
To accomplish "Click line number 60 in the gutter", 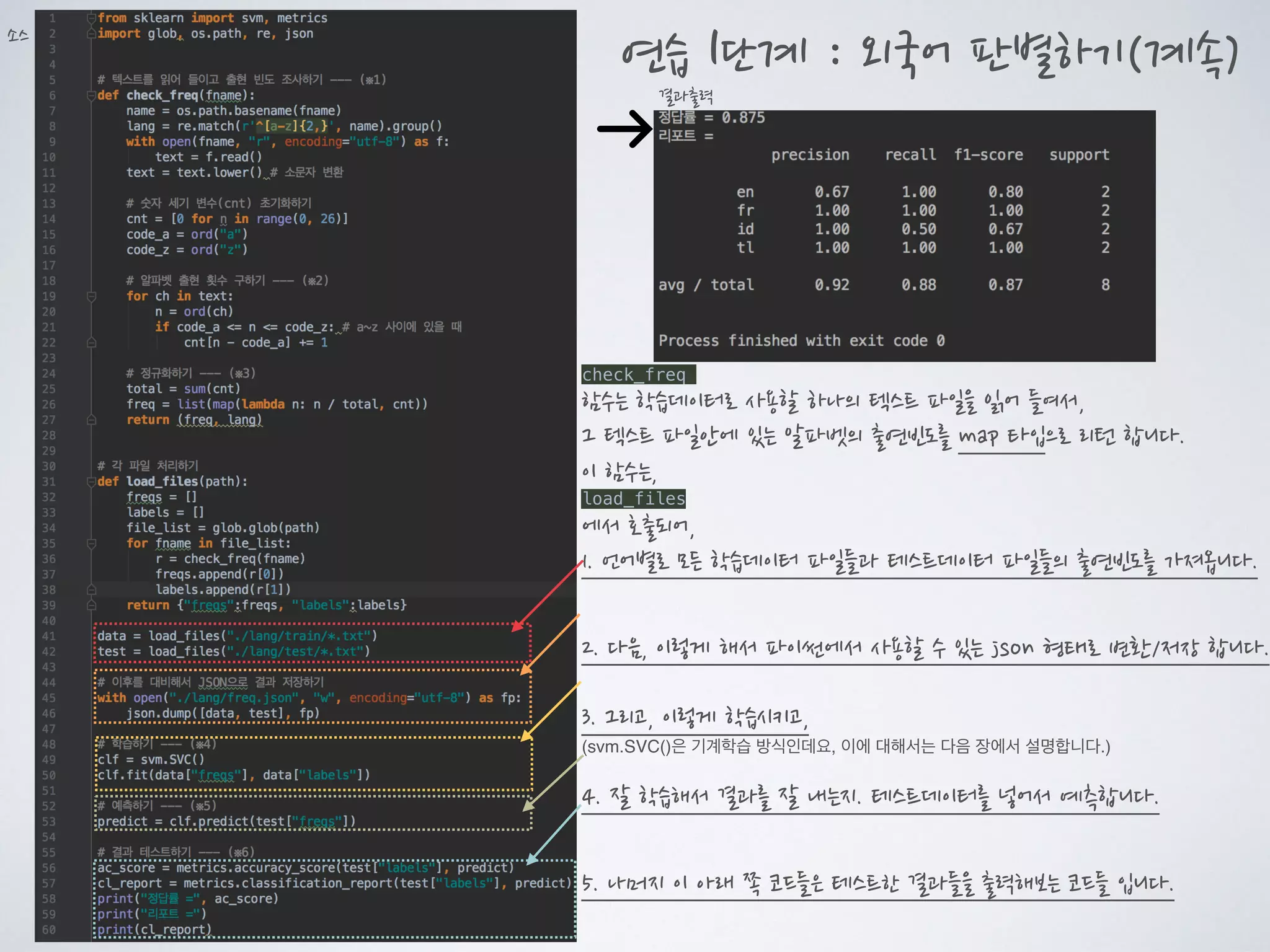I will coord(49,930).
